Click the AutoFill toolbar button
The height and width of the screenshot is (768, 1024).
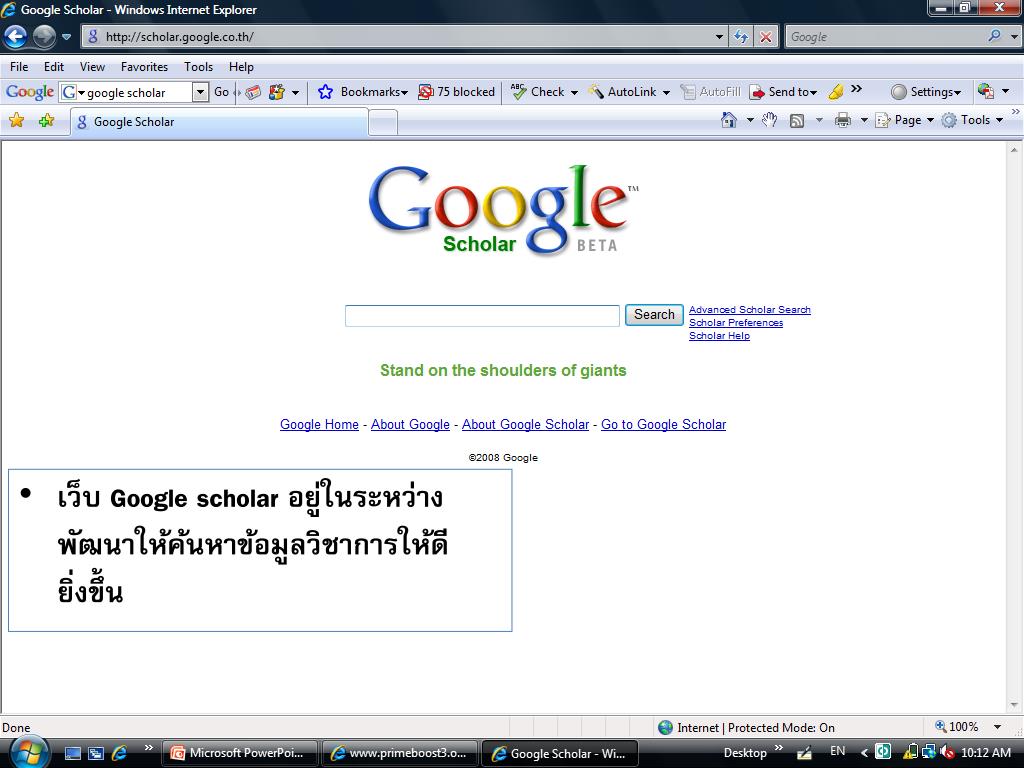point(711,92)
